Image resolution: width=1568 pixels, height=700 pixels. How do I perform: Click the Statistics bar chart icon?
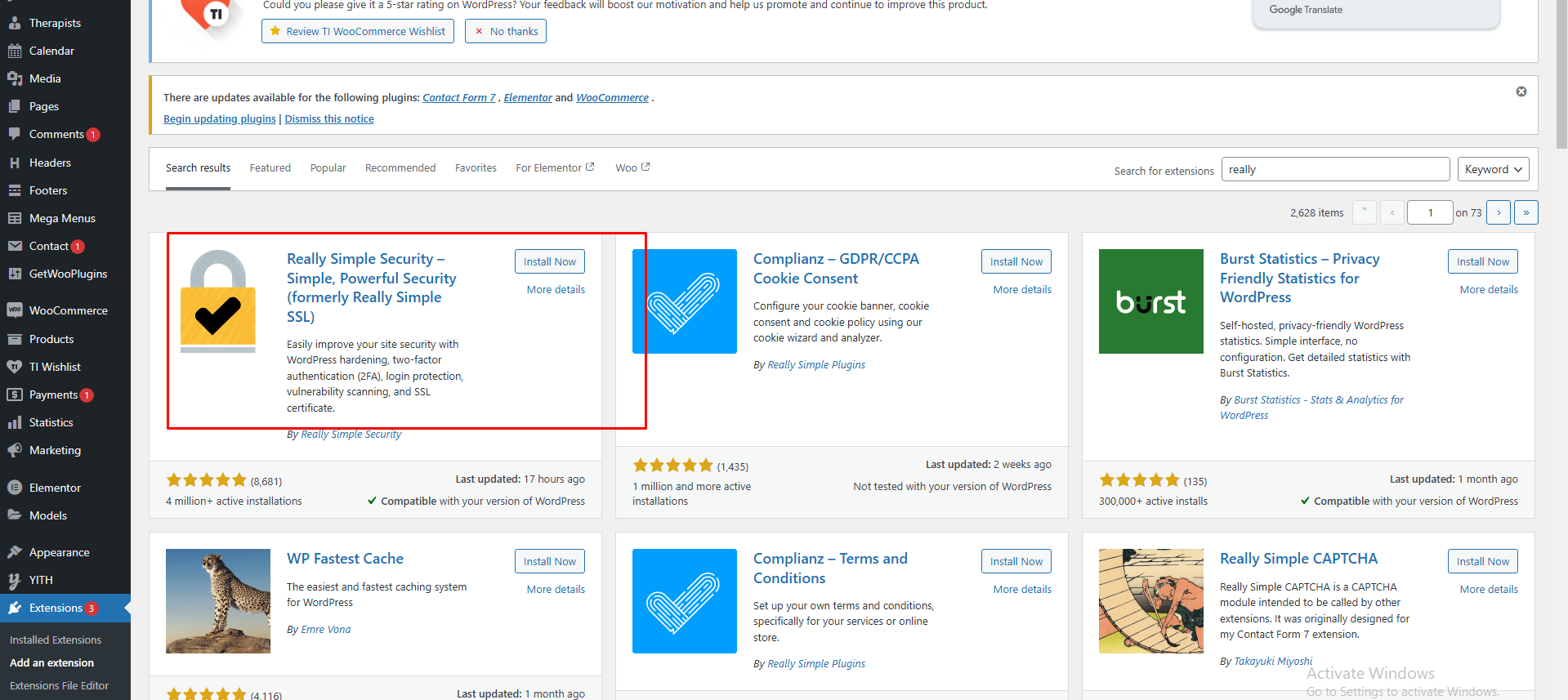15,422
